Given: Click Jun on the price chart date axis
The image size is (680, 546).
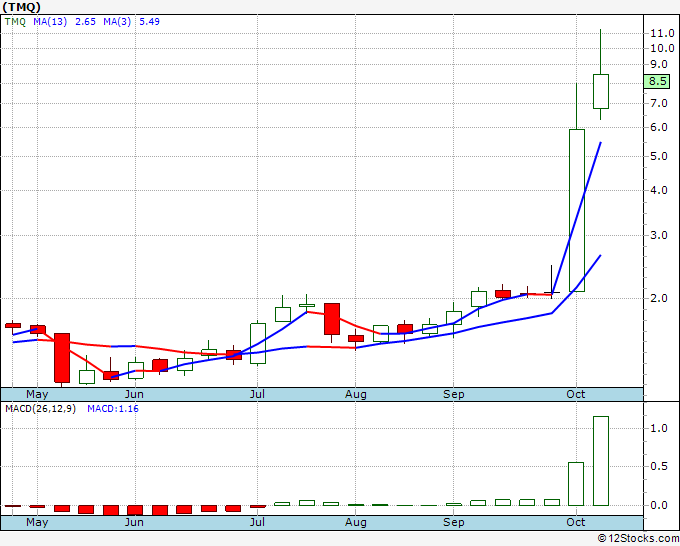Looking at the screenshot, I should coord(134,394).
